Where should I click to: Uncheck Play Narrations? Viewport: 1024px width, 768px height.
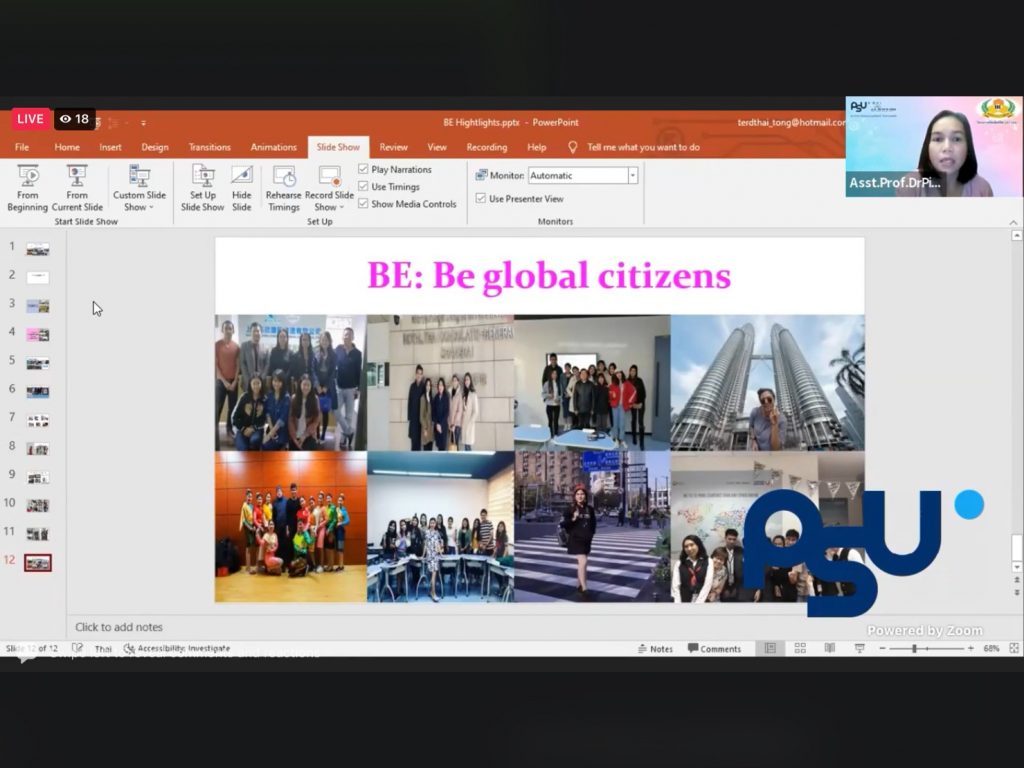pyautogui.click(x=364, y=170)
